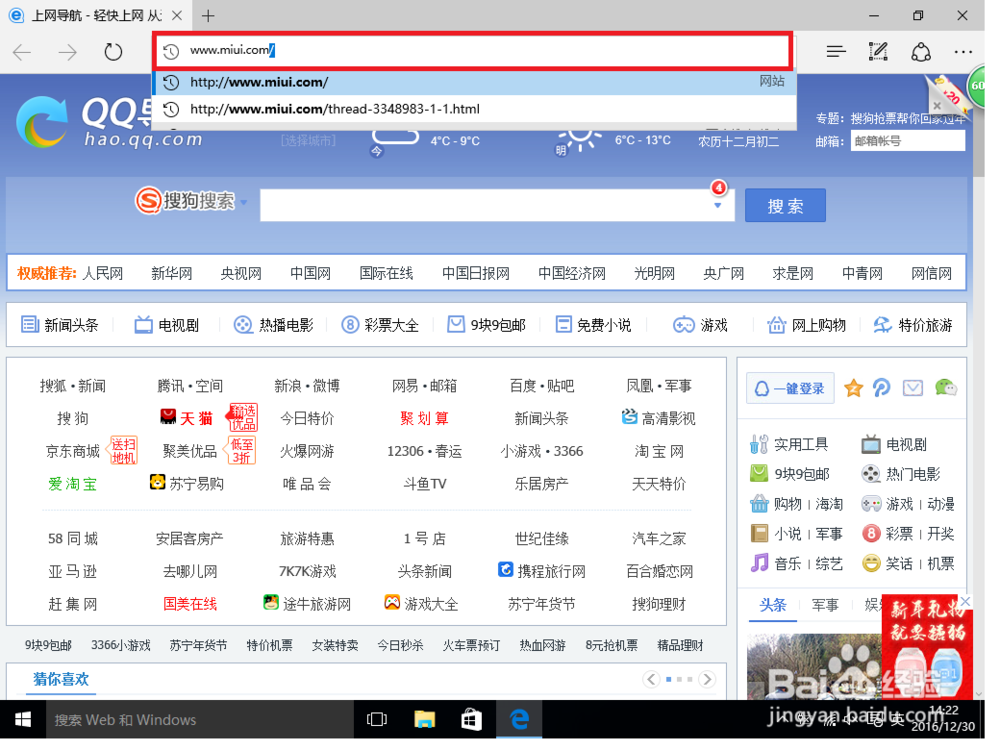The height and width of the screenshot is (750, 1000).
Task: Open the Web Note pen icon
Action: [x=878, y=52]
